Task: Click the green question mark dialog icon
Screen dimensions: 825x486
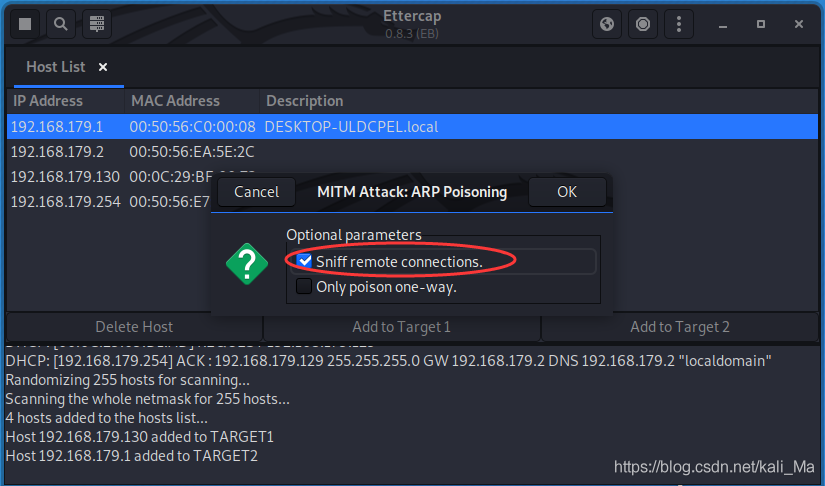Action: pos(247,263)
